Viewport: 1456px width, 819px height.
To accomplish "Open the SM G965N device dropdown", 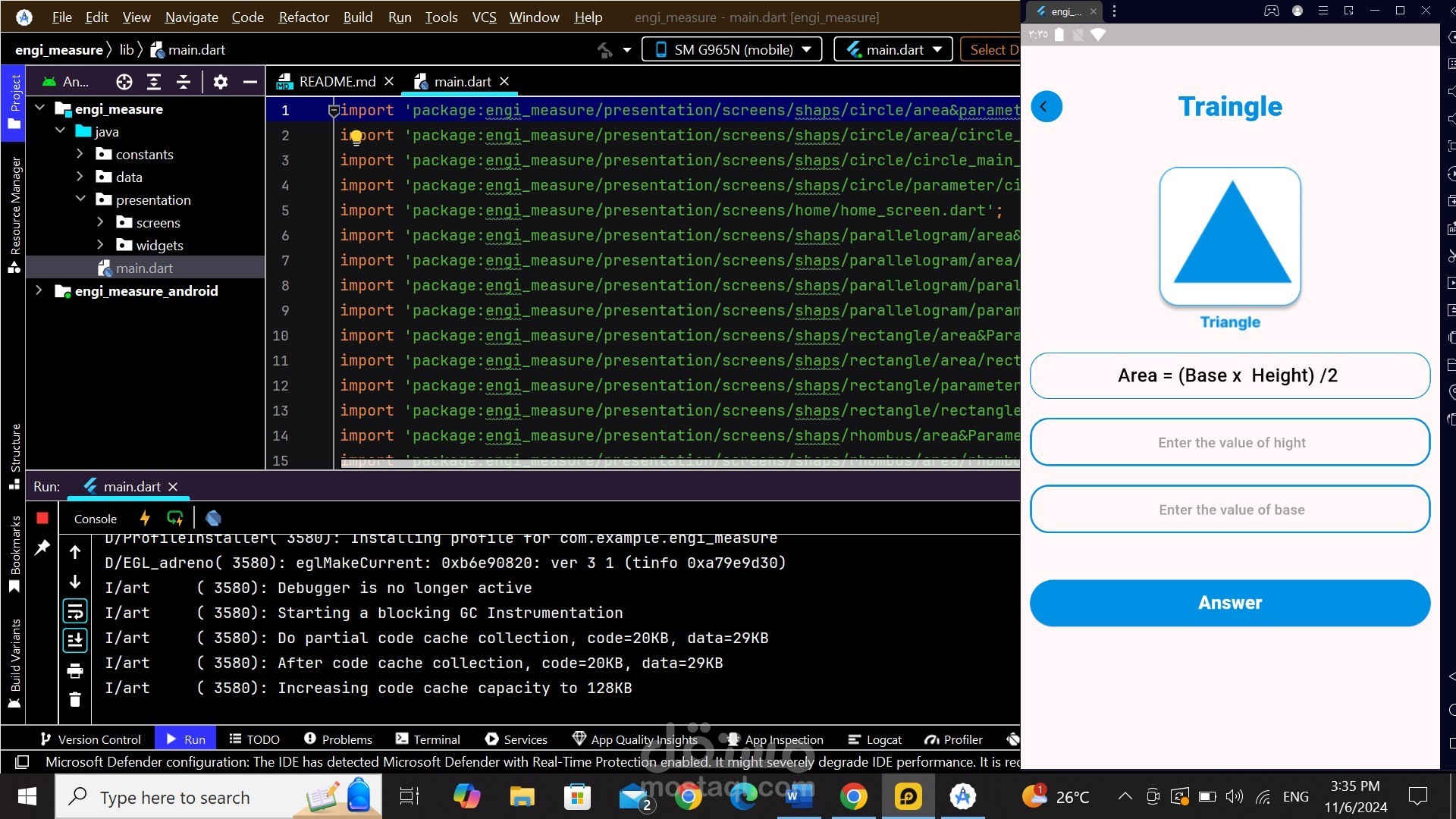I will pos(732,49).
